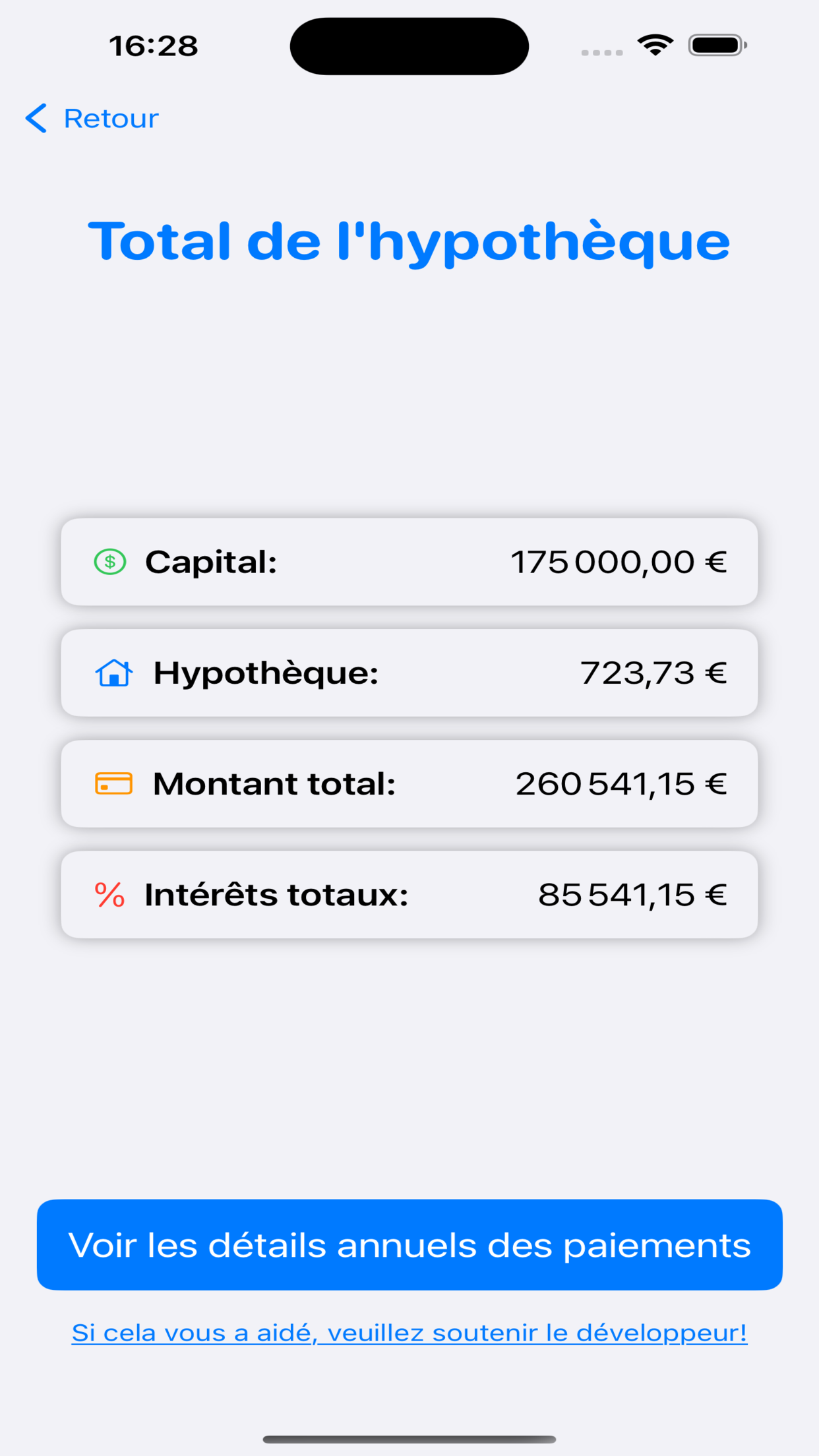819x1456 pixels.
Task: Tap the home indicator bar
Action: [x=409, y=1440]
